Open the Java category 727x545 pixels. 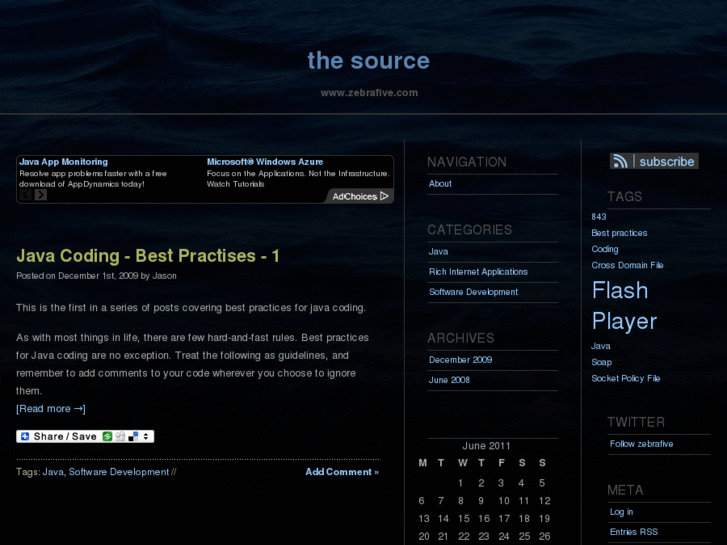pyautogui.click(x=438, y=252)
